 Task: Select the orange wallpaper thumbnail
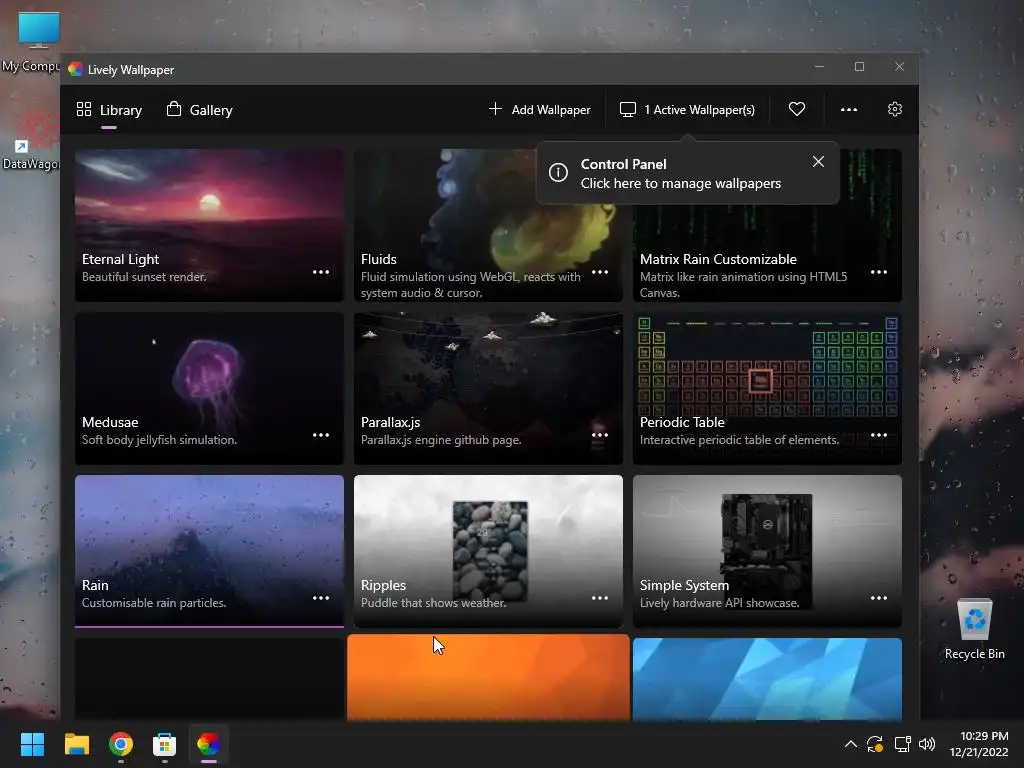[x=488, y=678]
